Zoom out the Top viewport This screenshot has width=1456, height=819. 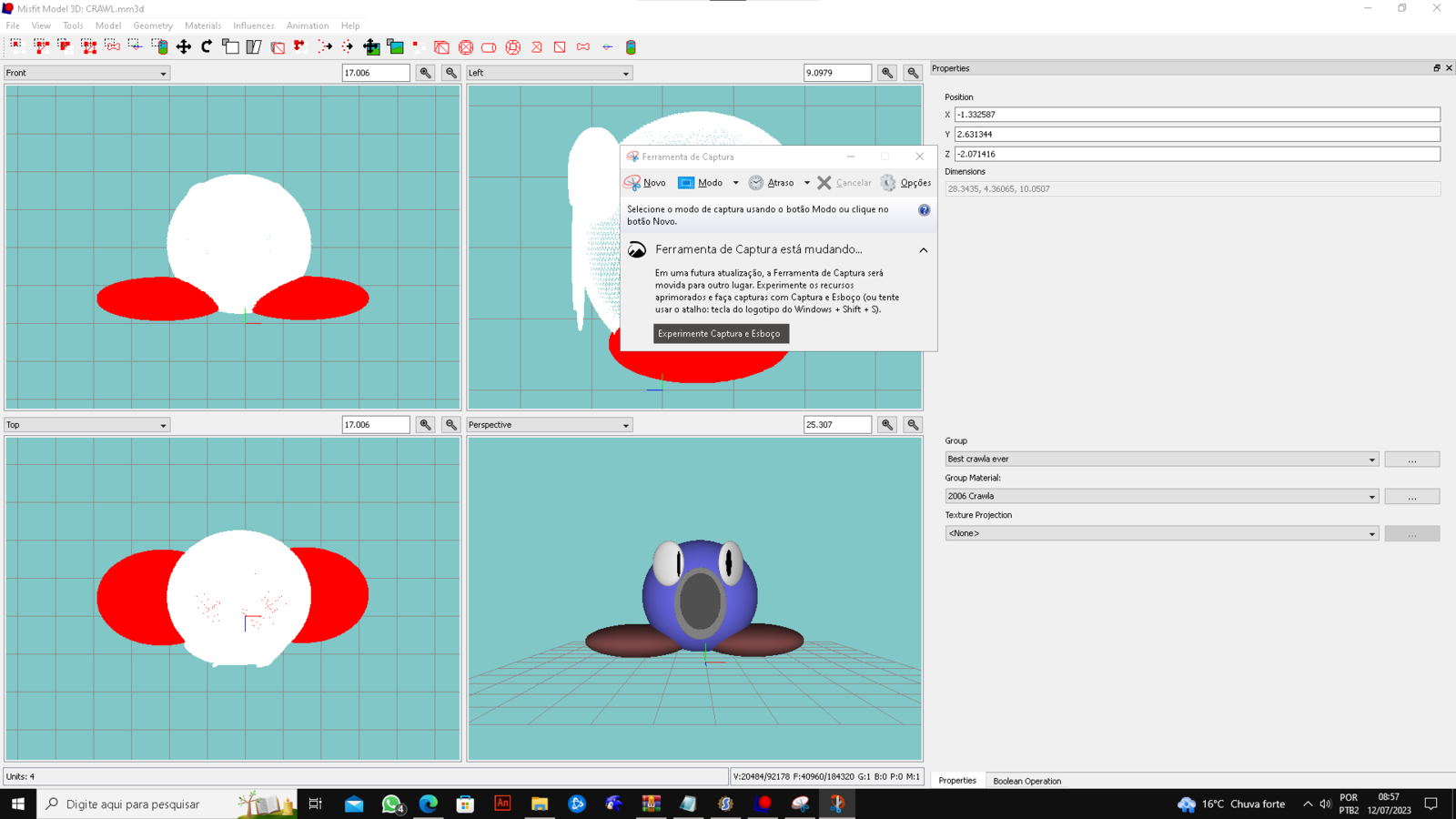click(x=450, y=425)
